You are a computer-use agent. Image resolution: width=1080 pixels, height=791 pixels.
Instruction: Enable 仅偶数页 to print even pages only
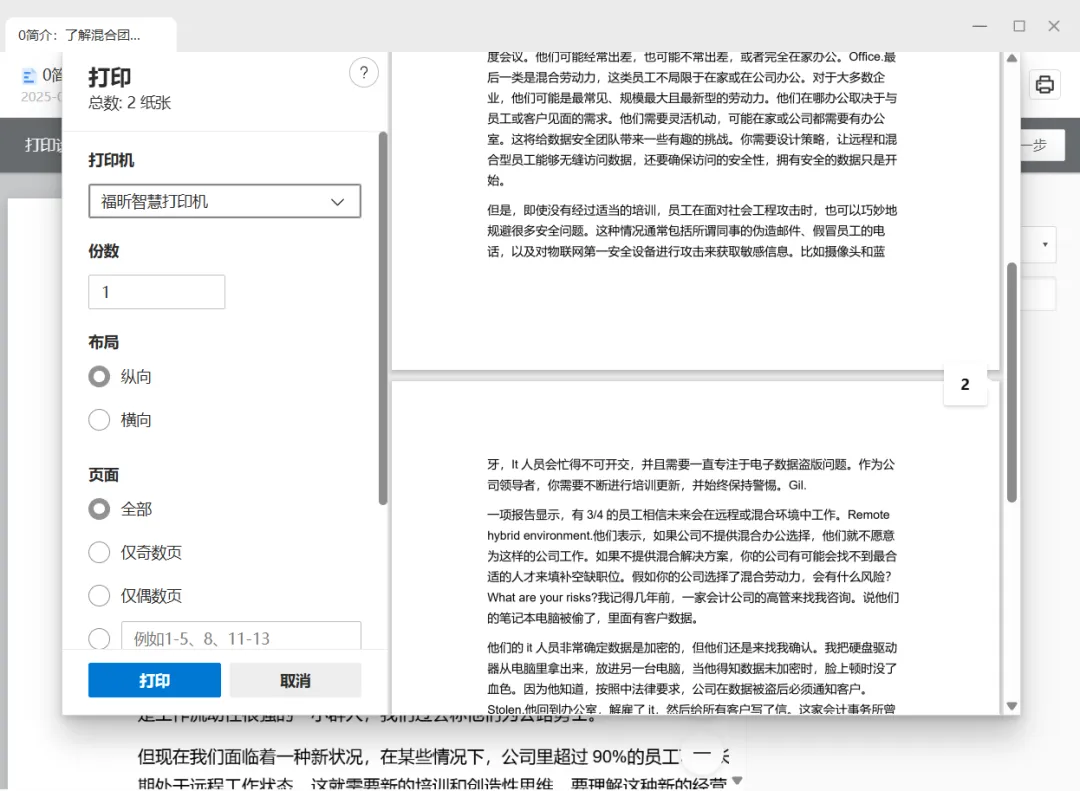pos(99,595)
